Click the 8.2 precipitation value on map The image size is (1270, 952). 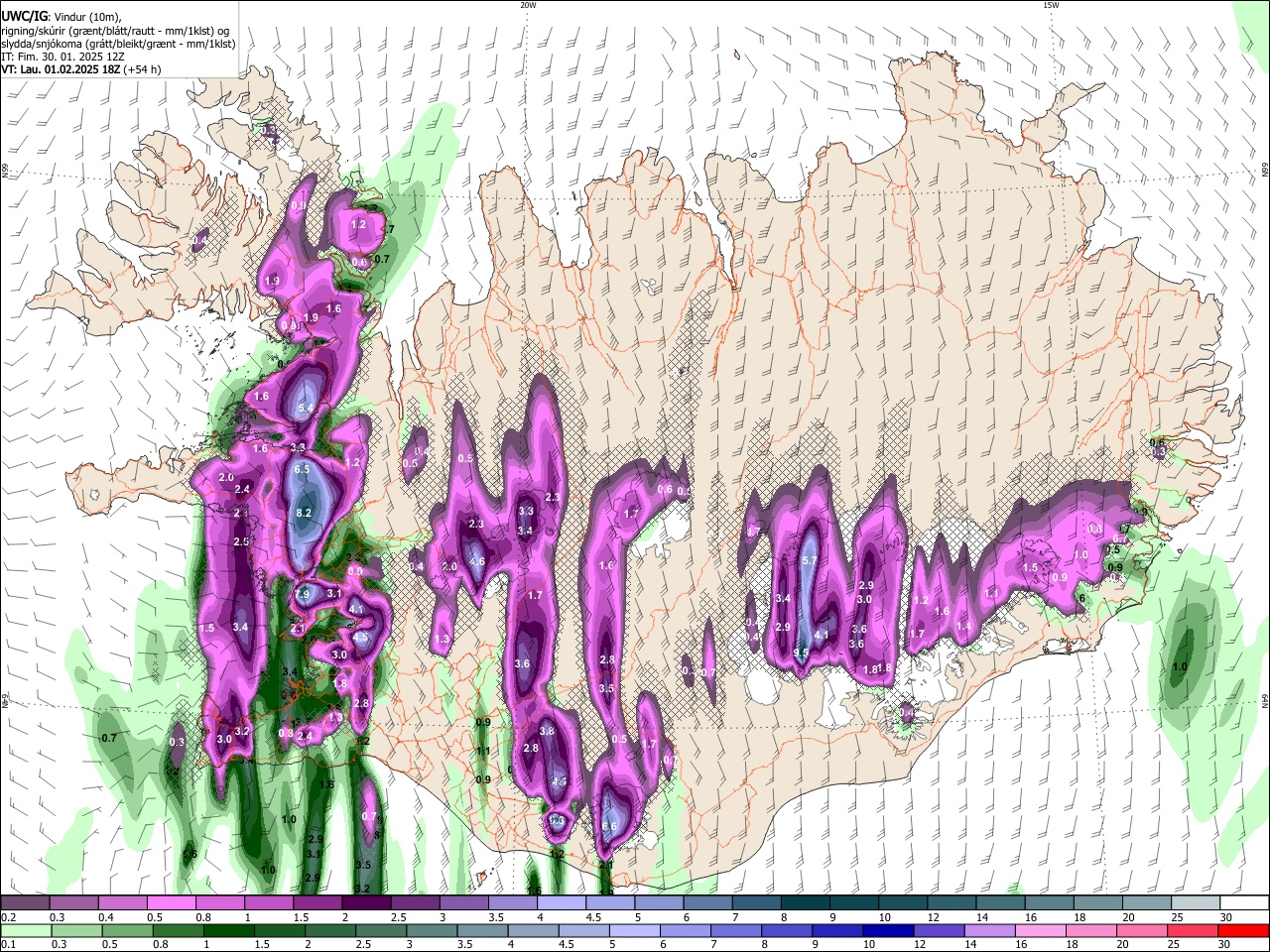(304, 513)
